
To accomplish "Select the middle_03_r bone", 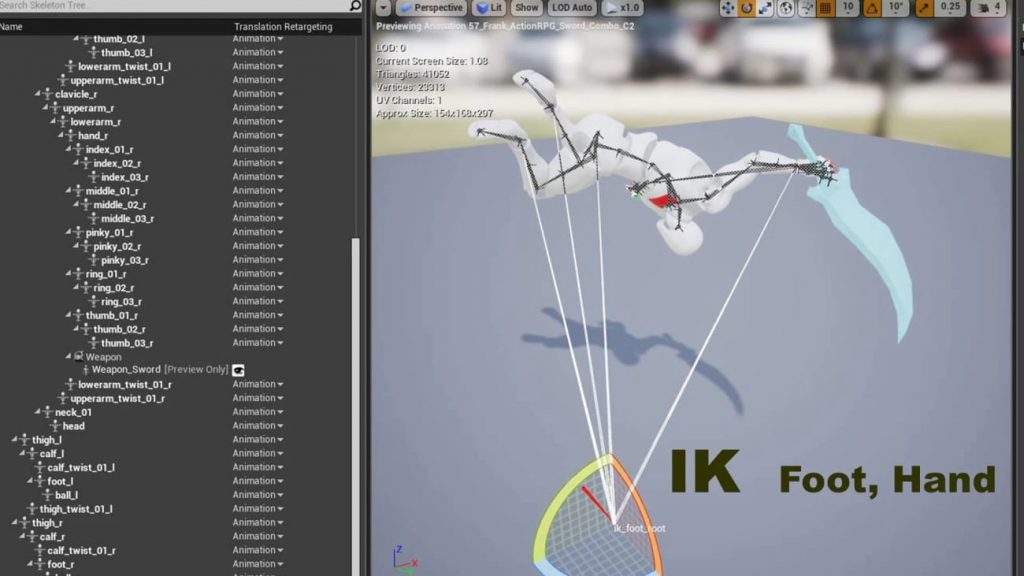I will click(x=127, y=219).
